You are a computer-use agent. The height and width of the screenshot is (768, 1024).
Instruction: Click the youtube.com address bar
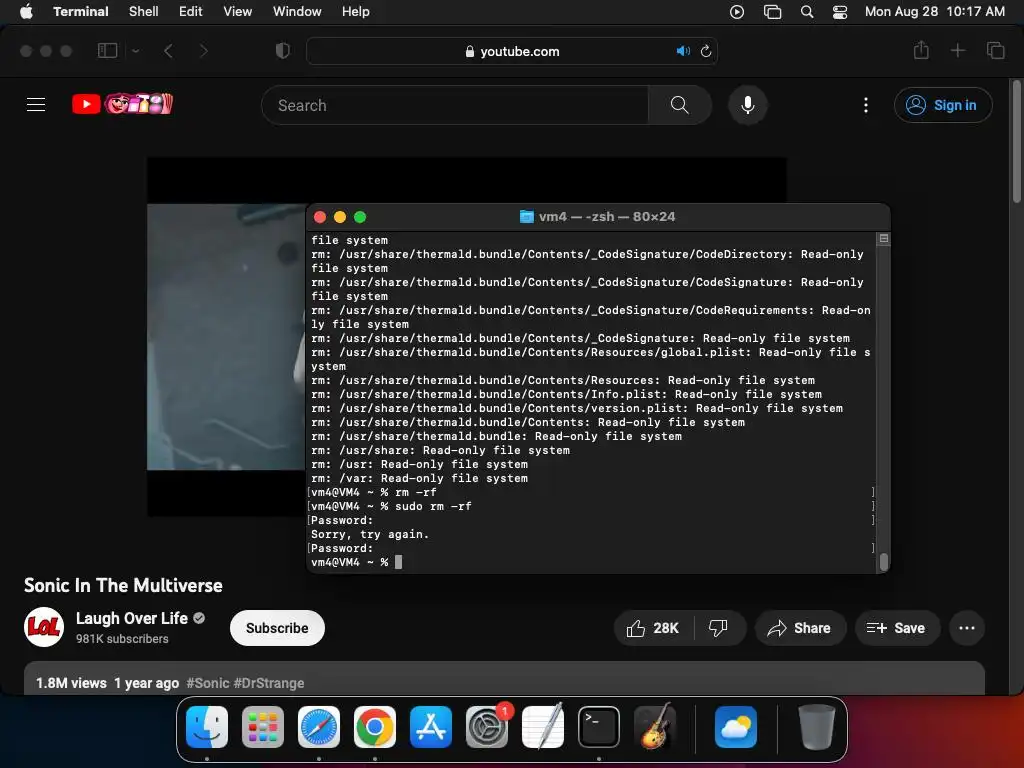[x=512, y=51]
